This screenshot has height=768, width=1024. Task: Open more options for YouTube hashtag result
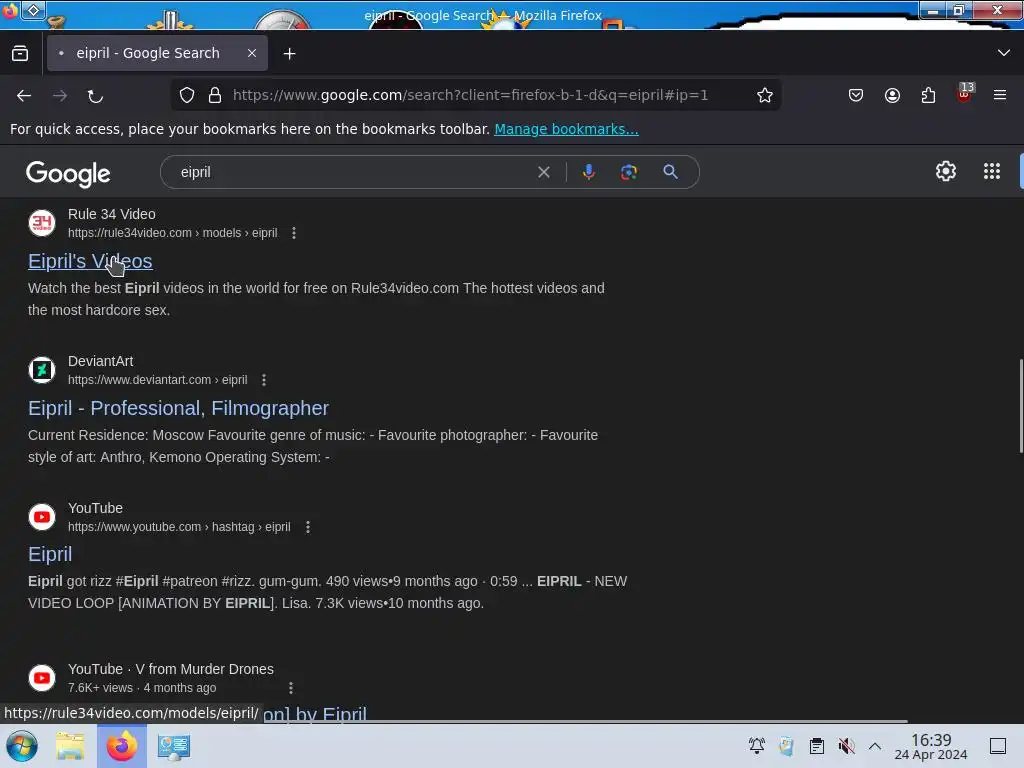(308, 527)
